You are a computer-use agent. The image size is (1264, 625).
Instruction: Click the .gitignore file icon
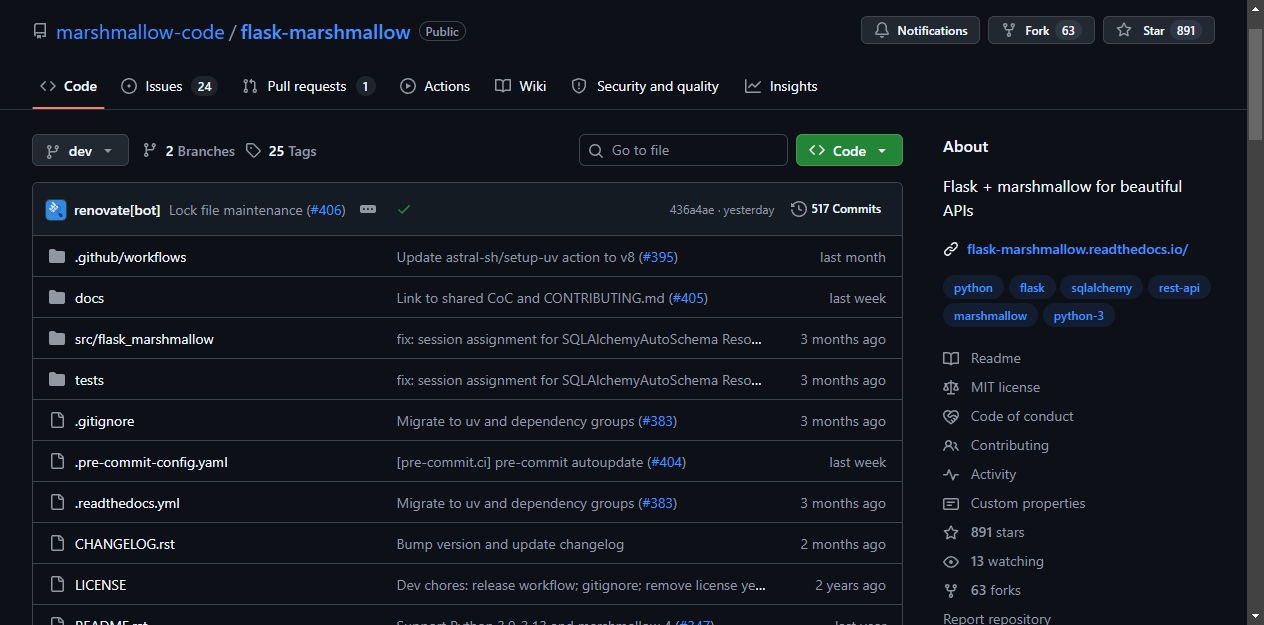56,421
